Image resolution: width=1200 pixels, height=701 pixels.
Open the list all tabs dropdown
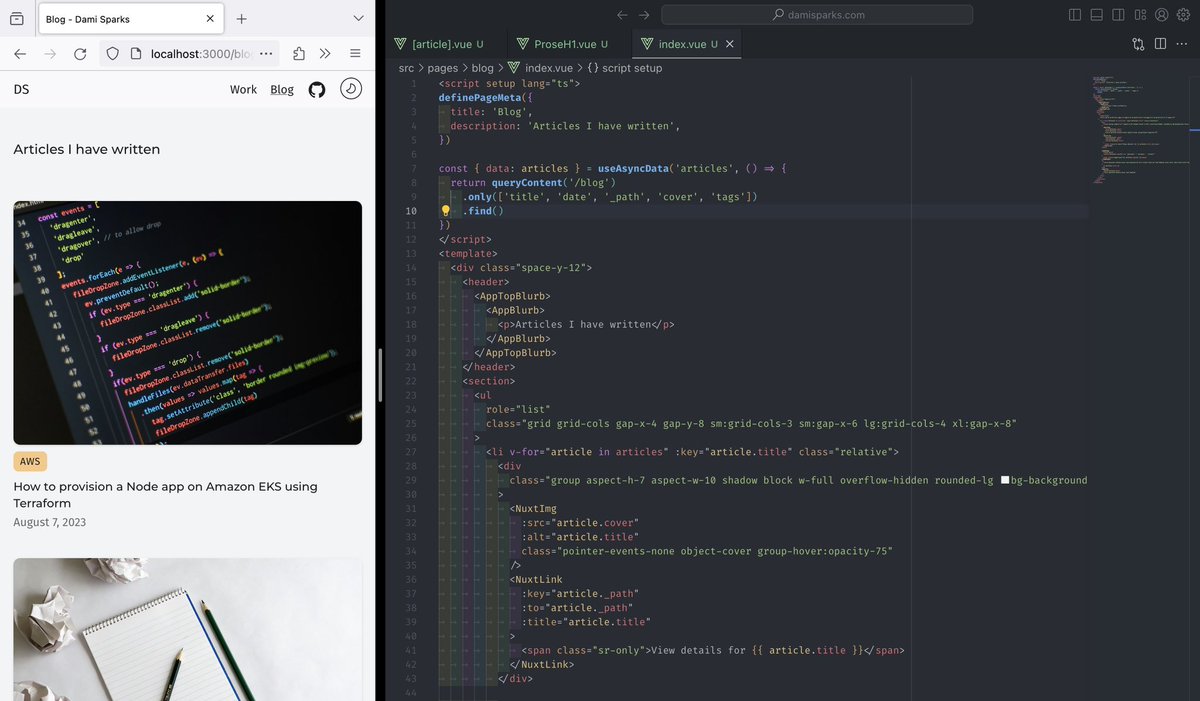pos(358,19)
